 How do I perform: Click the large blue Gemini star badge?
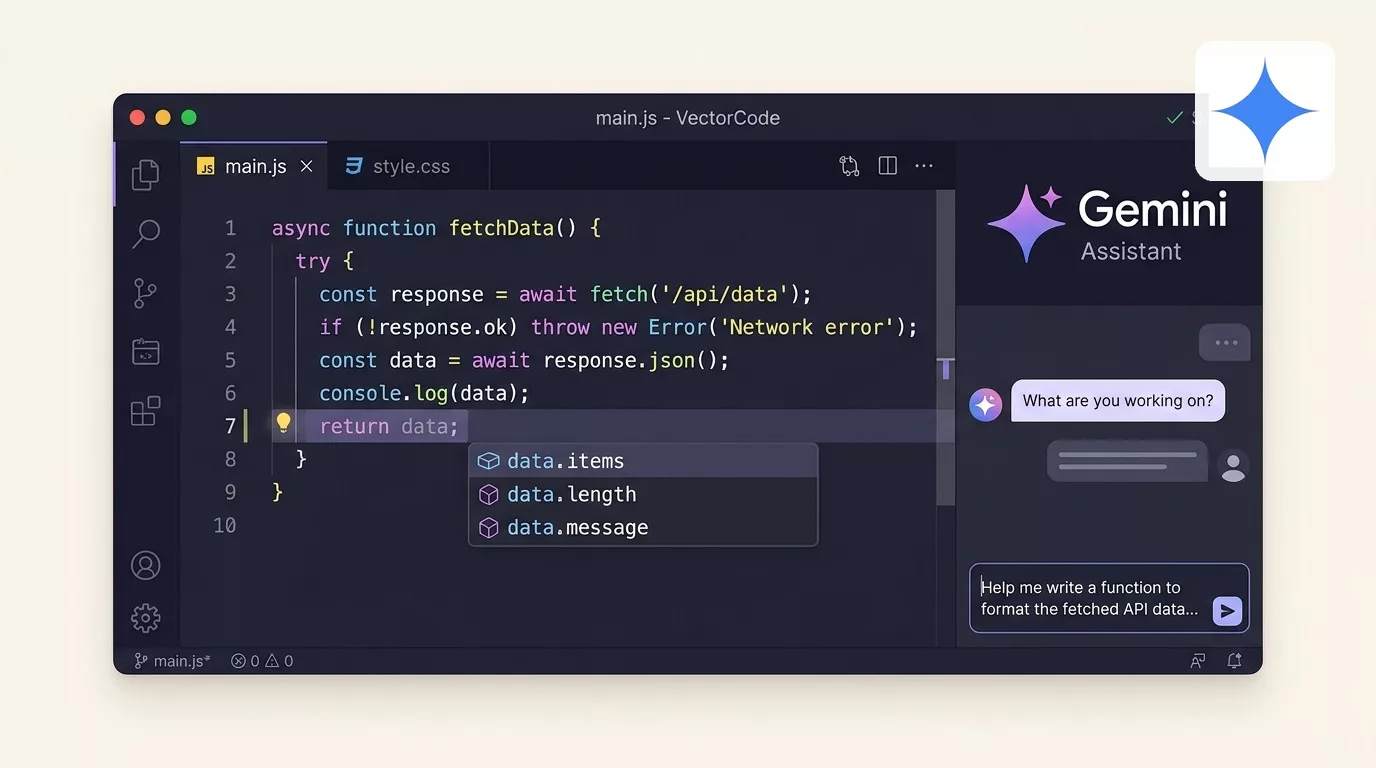click(1265, 111)
